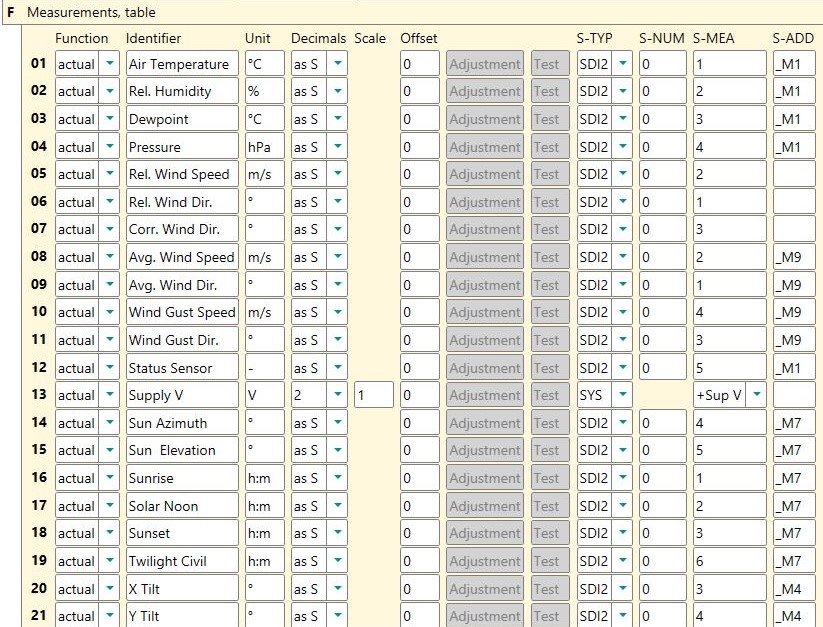Viewport: 823px width, 627px height.
Task: Click Adjustment button for Wind Gust Speed
Action: point(484,312)
